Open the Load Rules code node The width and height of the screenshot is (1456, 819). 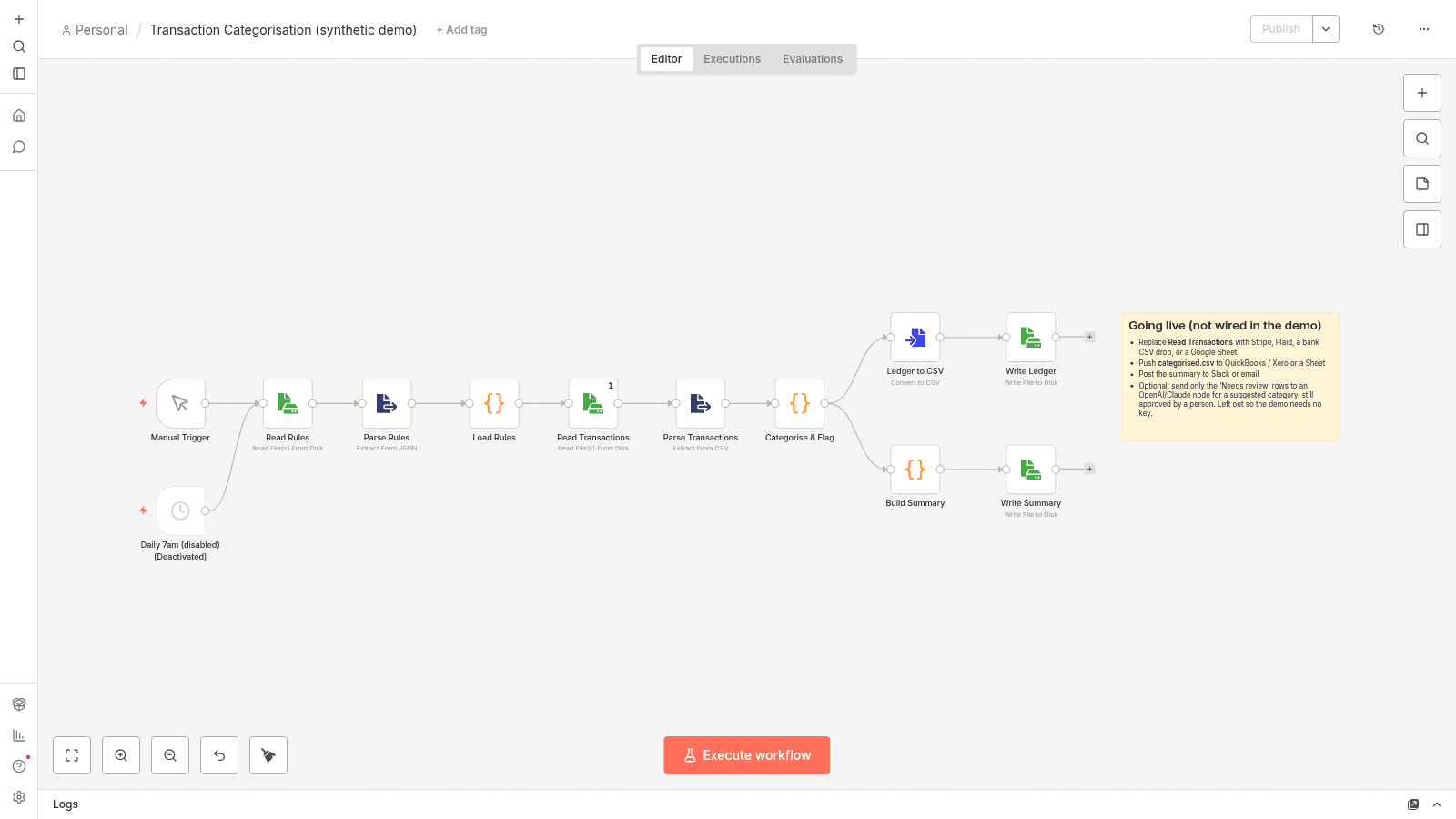(494, 403)
